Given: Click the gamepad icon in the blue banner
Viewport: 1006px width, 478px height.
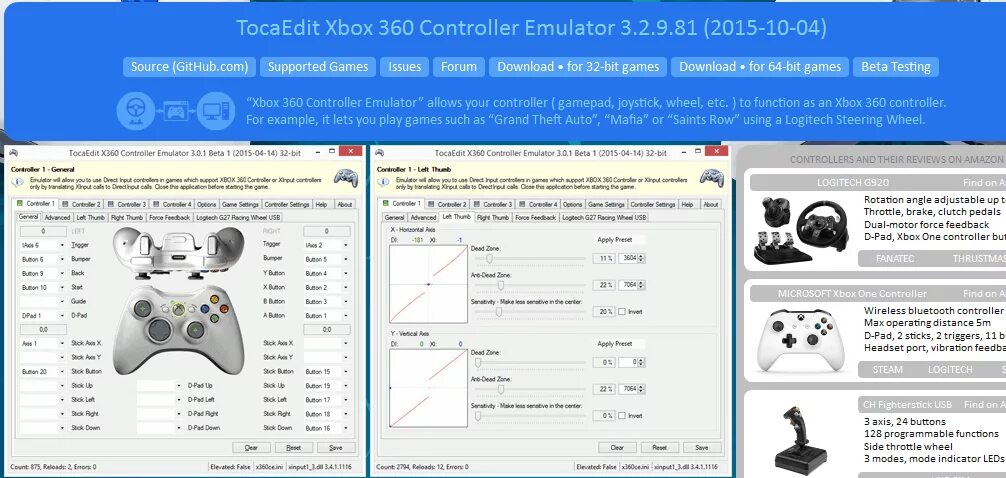Looking at the screenshot, I should coord(175,112).
